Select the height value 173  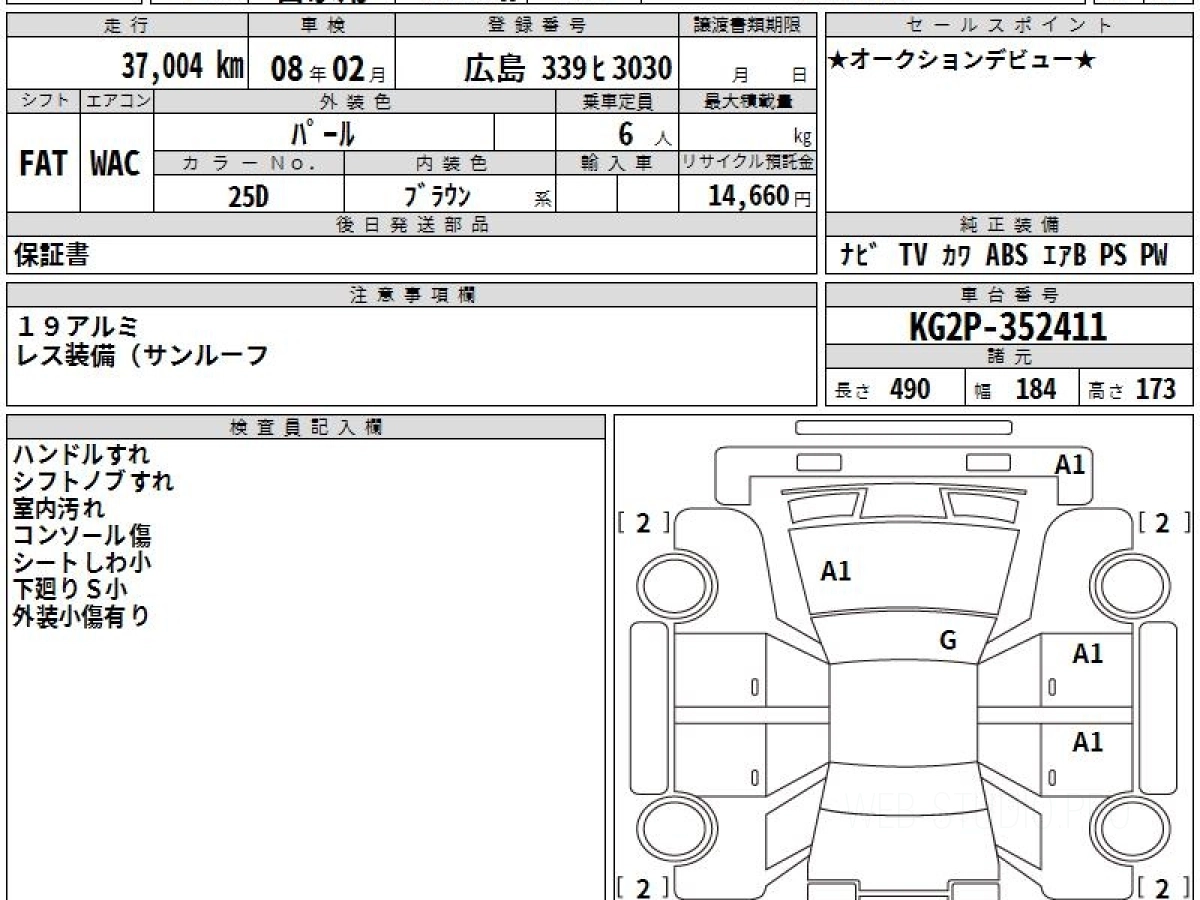[1155, 389]
